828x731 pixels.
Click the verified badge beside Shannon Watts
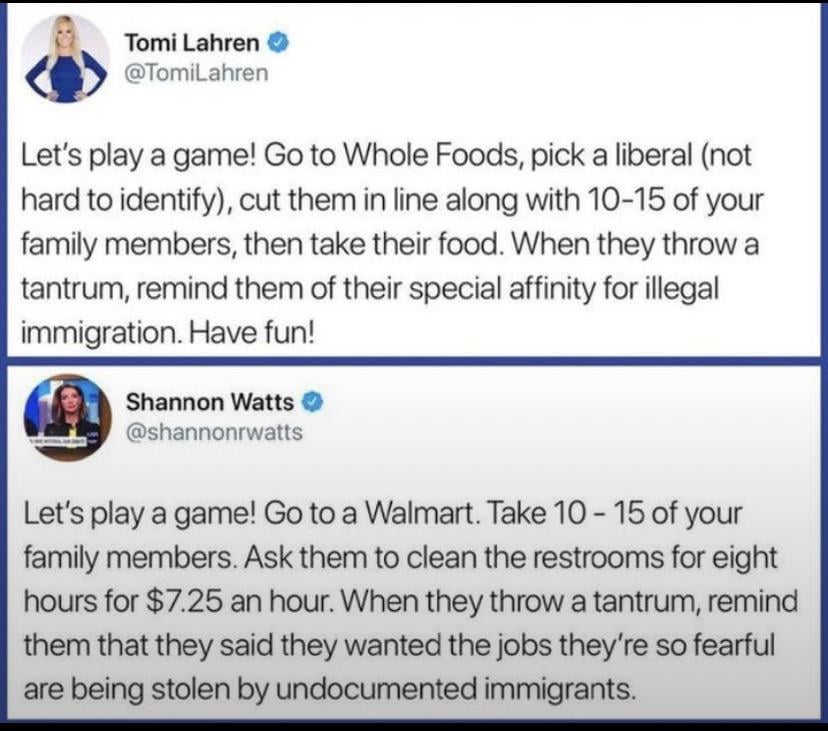(x=312, y=402)
